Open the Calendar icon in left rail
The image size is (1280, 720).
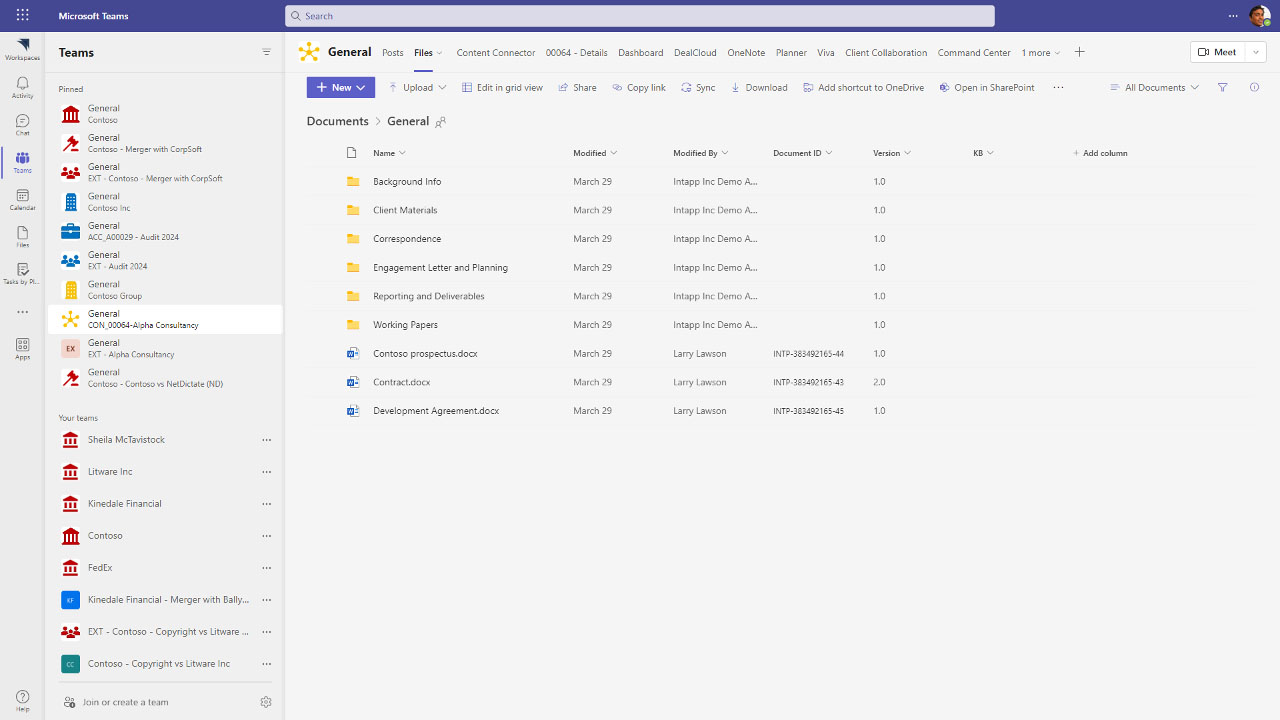coord(22,200)
